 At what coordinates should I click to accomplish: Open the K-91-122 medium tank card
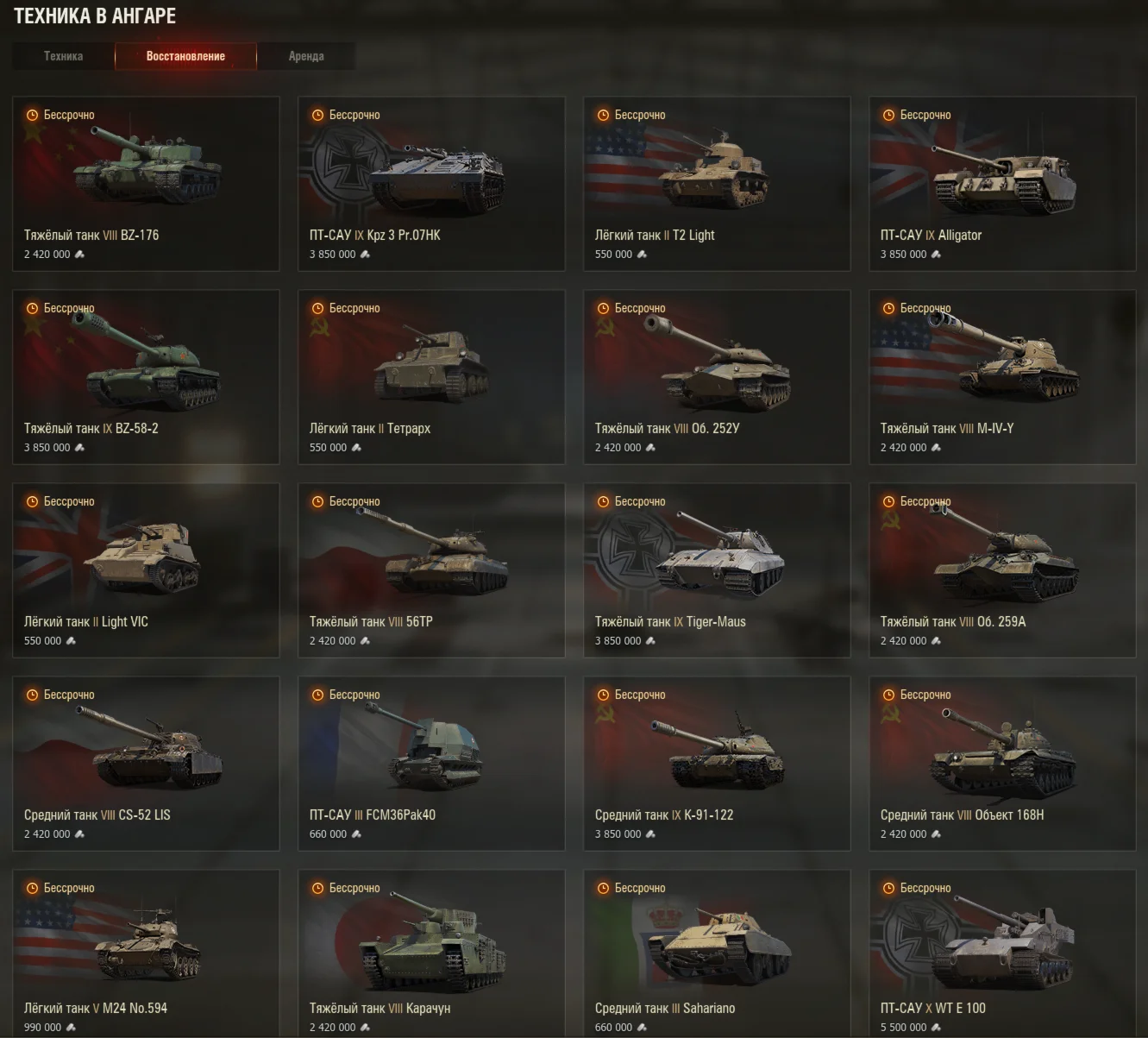pyautogui.click(x=717, y=764)
